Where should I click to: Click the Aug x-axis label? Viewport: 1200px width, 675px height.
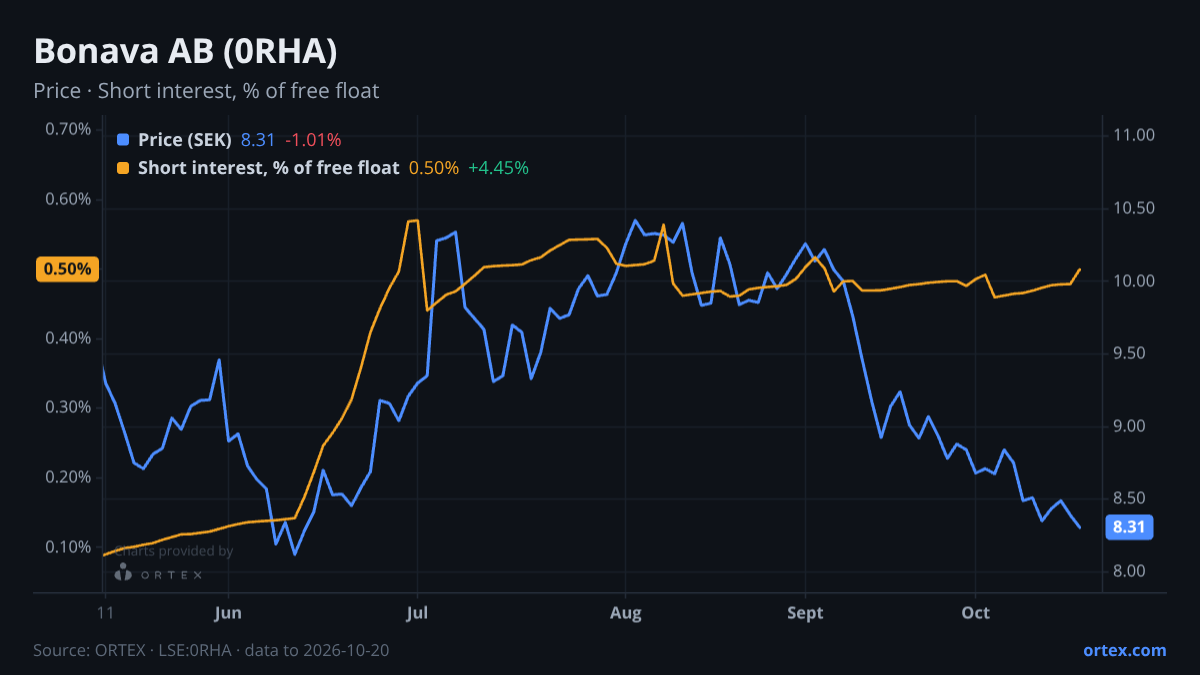click(626, 612)
